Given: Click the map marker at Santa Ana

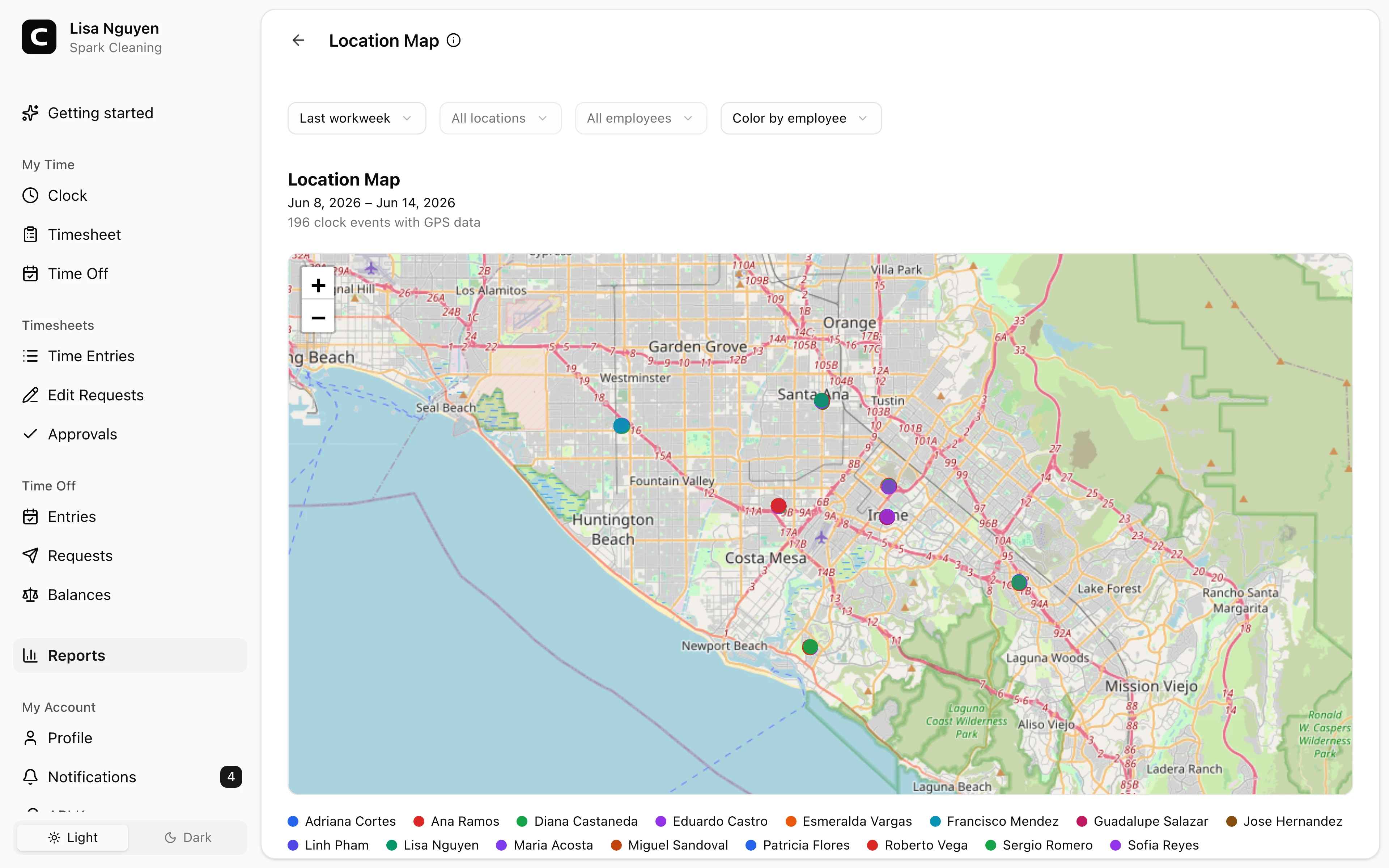Looking at the screenshot, I should pos(822,401).
